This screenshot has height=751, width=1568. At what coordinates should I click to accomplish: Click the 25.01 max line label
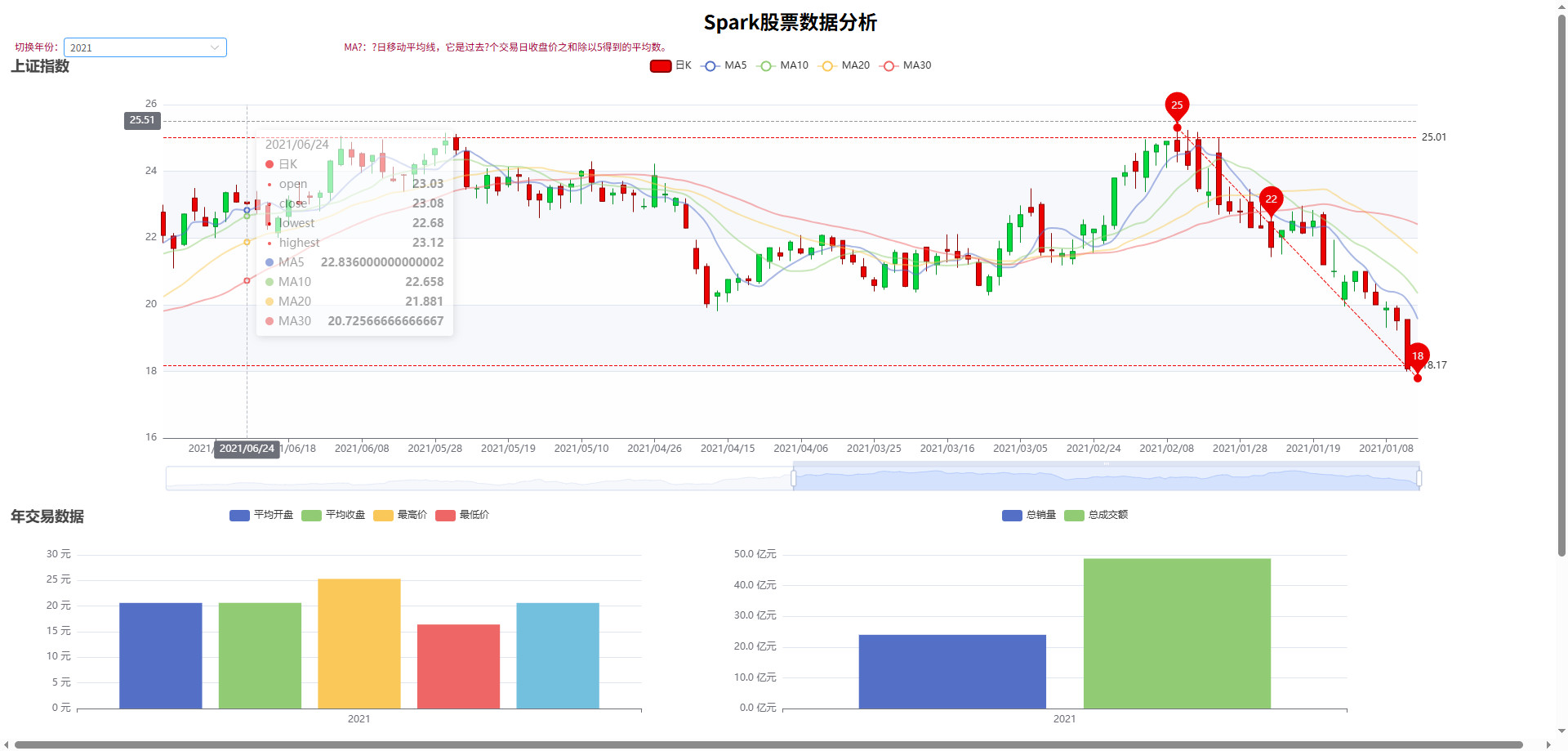point(1434,137)
